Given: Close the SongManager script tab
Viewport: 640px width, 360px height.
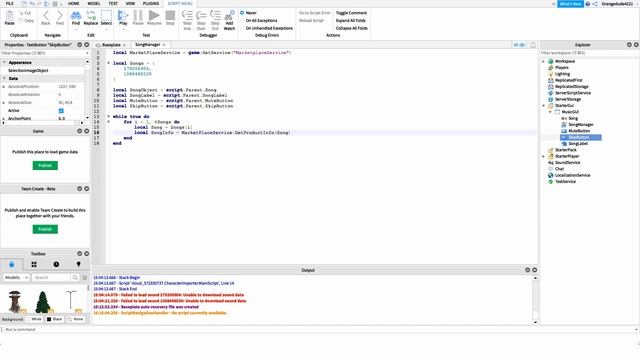Looking at the screenshot, I should pyautogui.click(x=164, y=45).
